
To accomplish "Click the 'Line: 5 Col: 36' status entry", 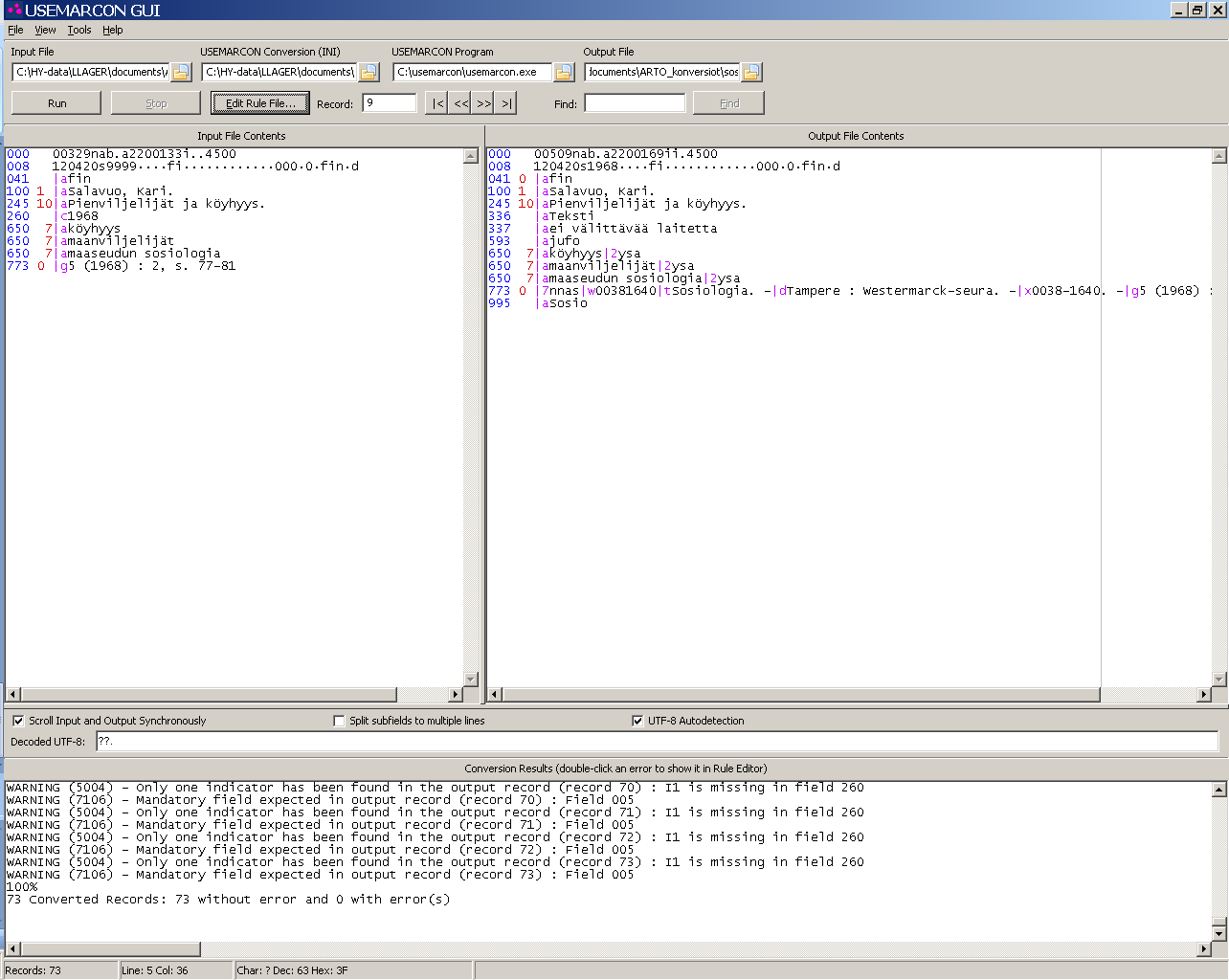I will (x=155, y=970).
